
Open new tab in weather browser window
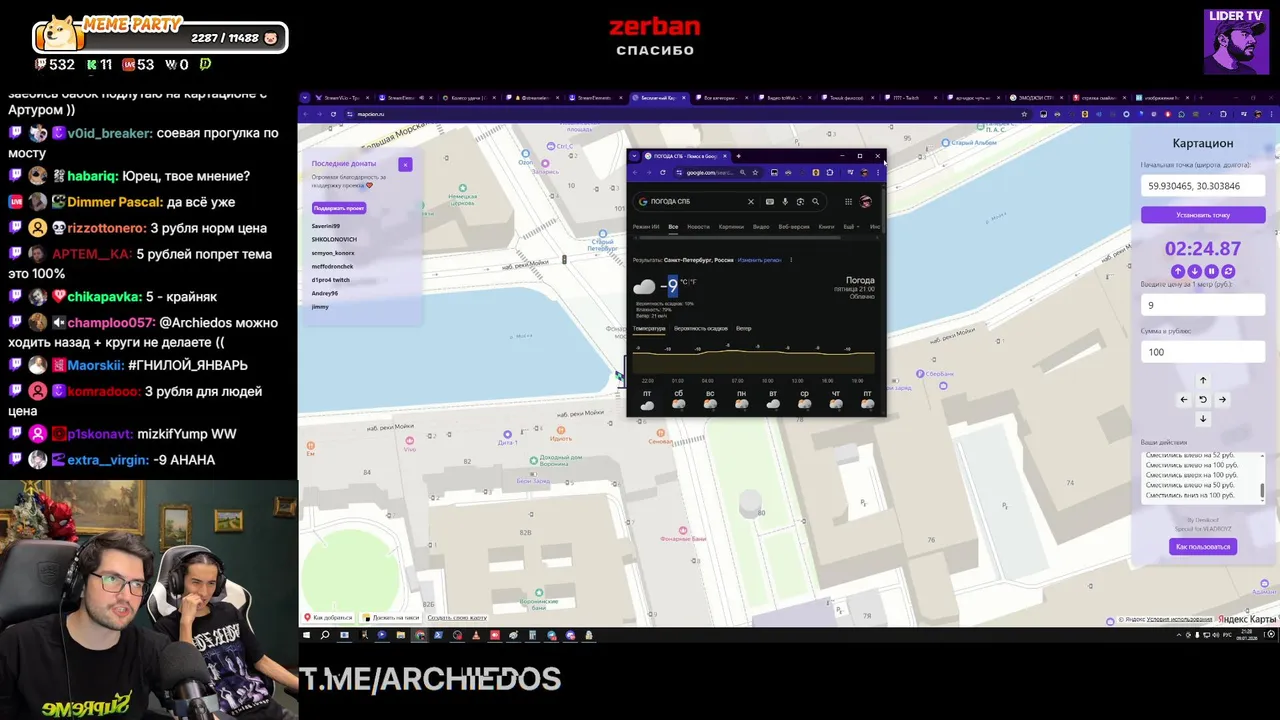click(738, 156)
